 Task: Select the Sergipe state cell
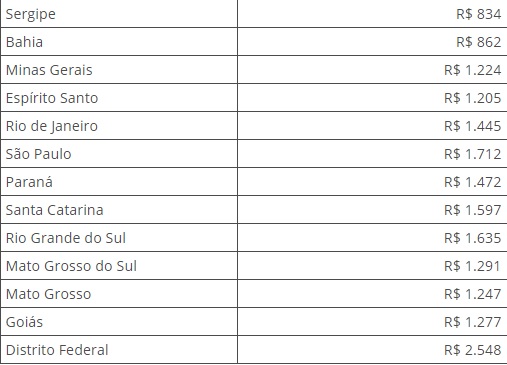(119, 14)
